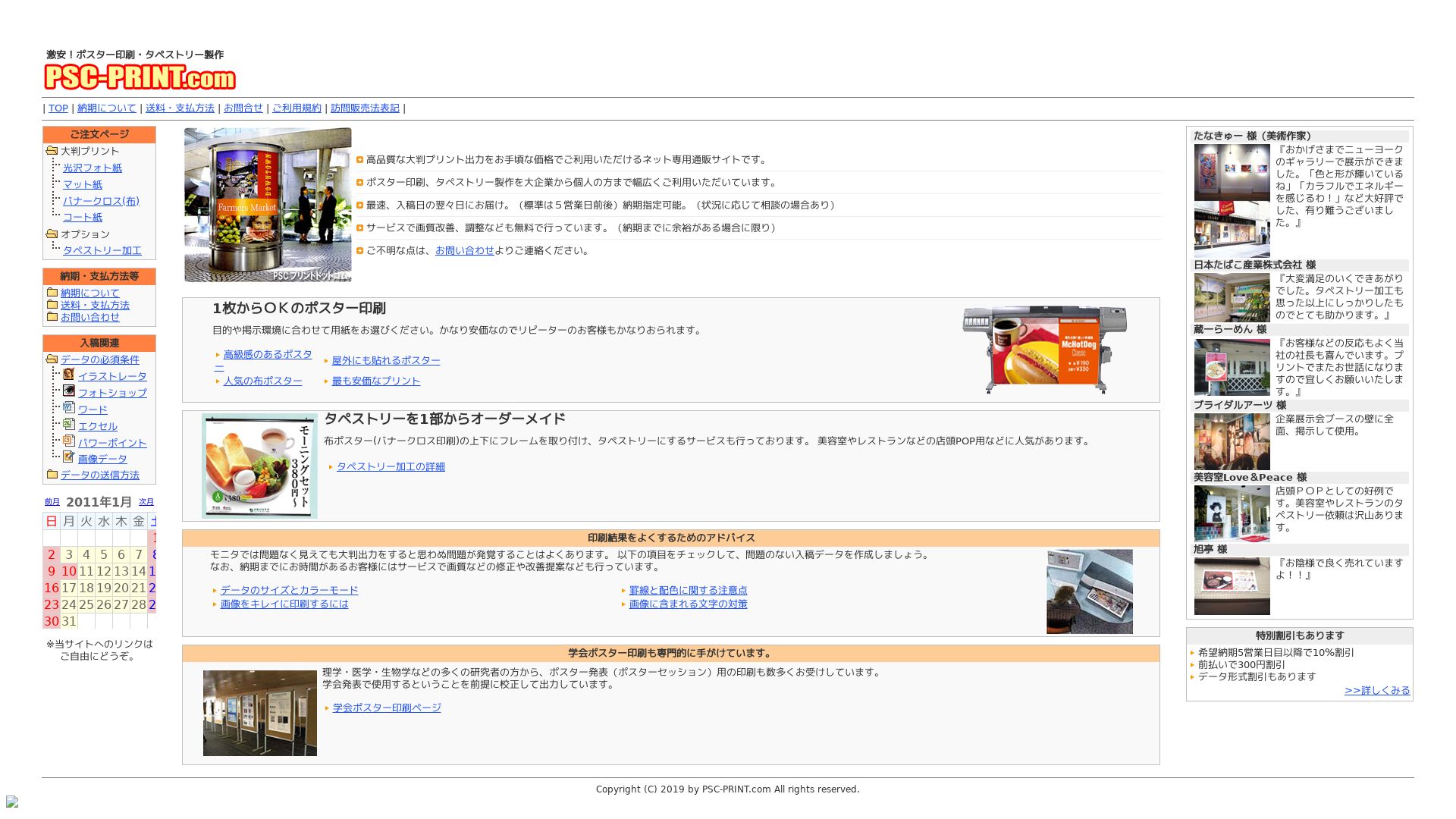Go to 次月 in calendar

click(x=146, y=502)
